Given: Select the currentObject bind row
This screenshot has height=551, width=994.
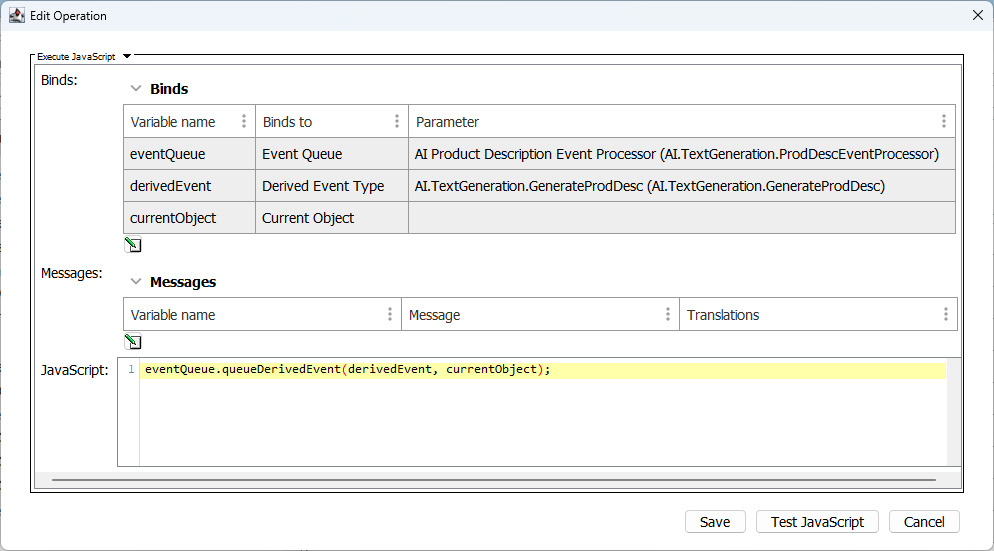Looking at the screenshot, I should click(x=173, y=218).
